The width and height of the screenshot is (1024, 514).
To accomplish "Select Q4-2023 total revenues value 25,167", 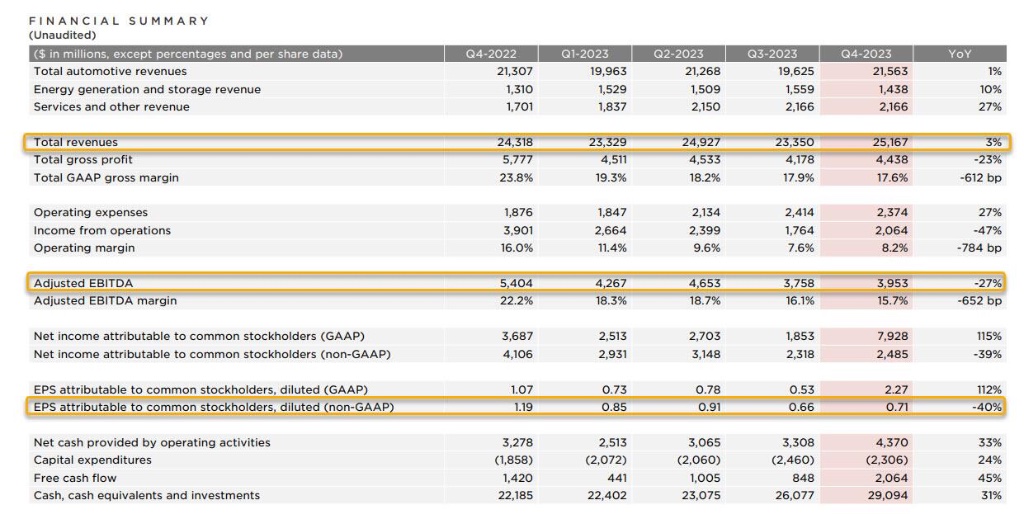I will pyautogui.click(x=890, y=142).
